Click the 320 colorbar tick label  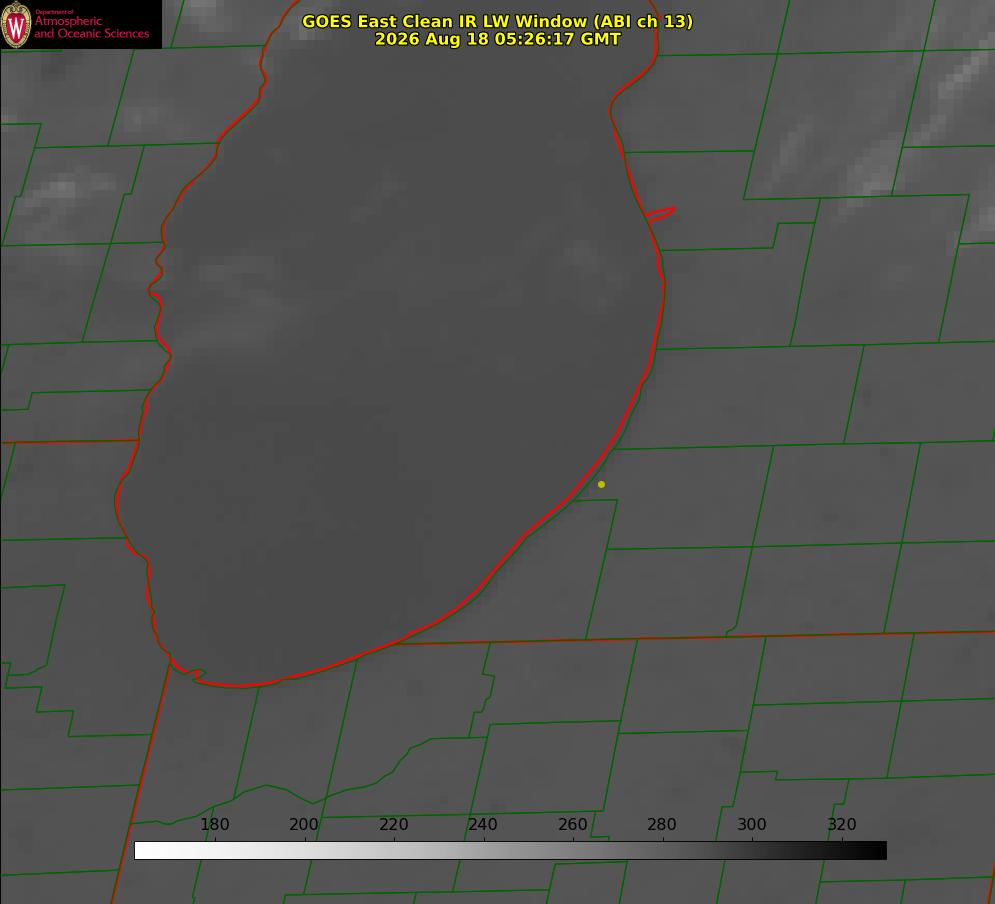[842, 824]
